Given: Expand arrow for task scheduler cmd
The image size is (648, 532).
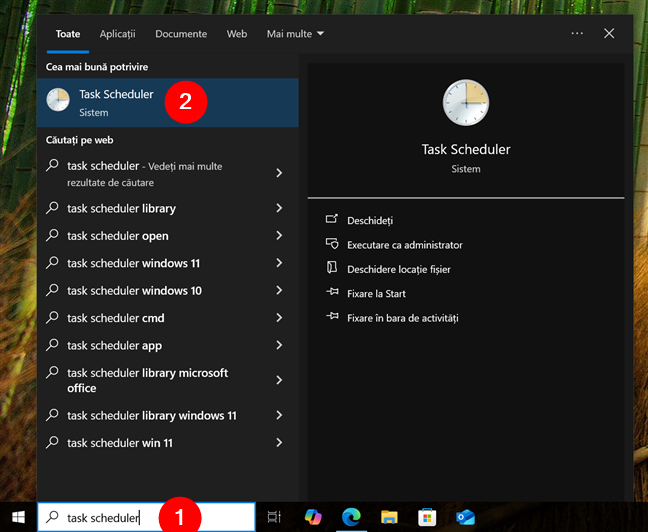Looking at the screenshot, I should click(x=279, y=317).
